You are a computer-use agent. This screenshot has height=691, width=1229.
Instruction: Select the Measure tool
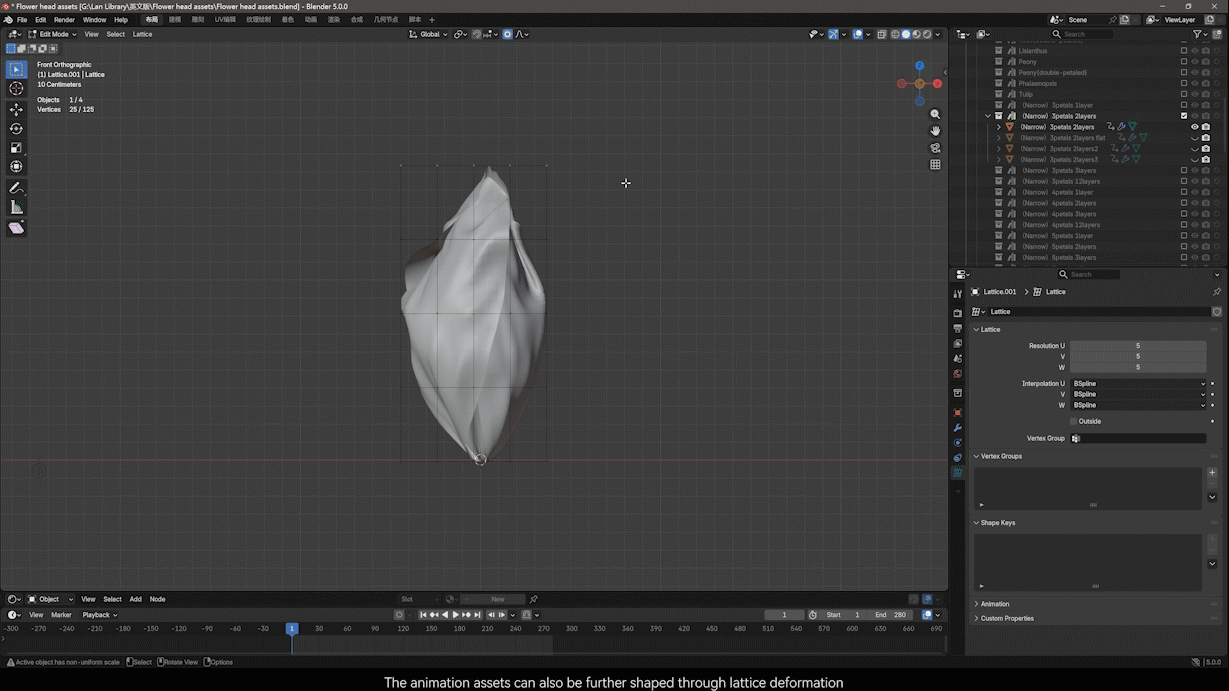pos(16,207)
